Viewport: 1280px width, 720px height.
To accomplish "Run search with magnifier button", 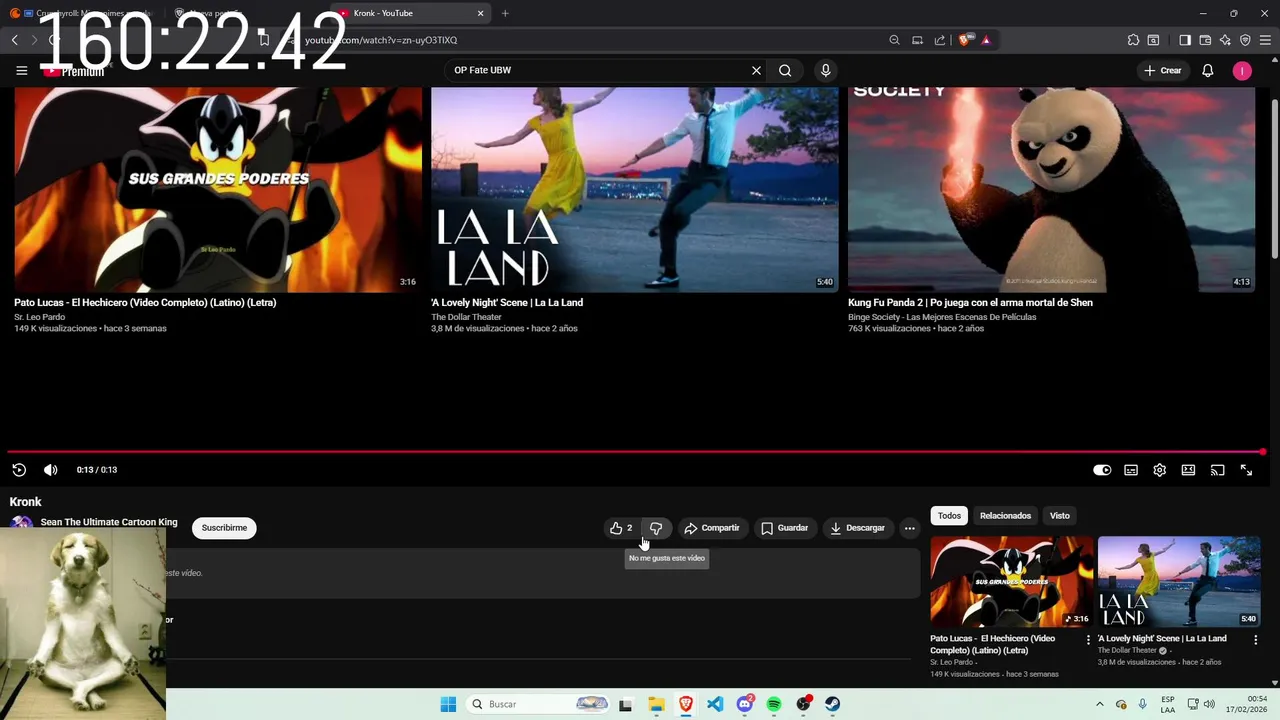I will [x=785, y=70].
